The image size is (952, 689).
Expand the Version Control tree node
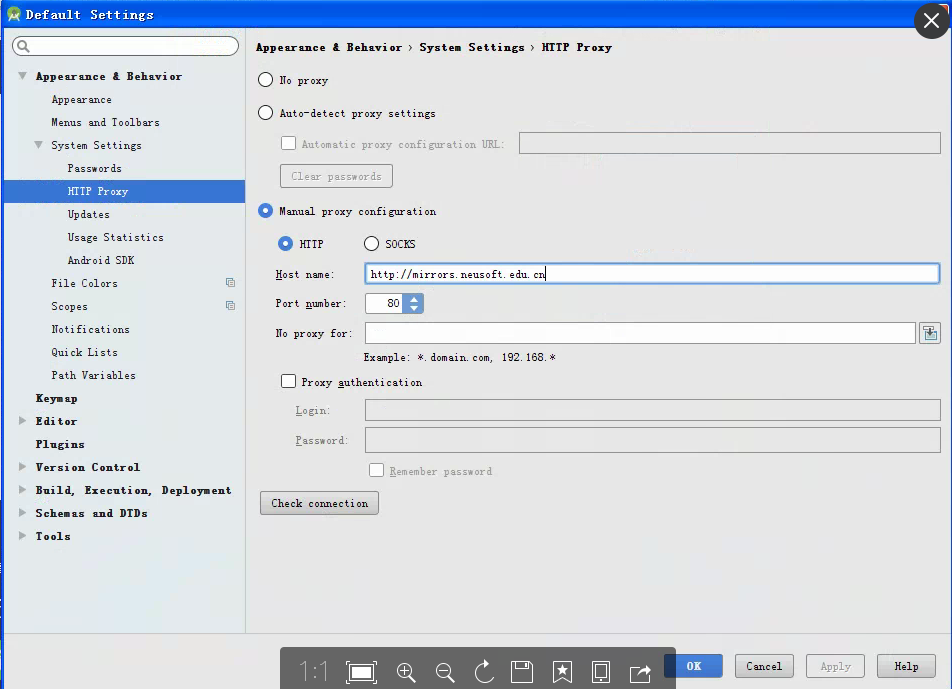(22, 467)
